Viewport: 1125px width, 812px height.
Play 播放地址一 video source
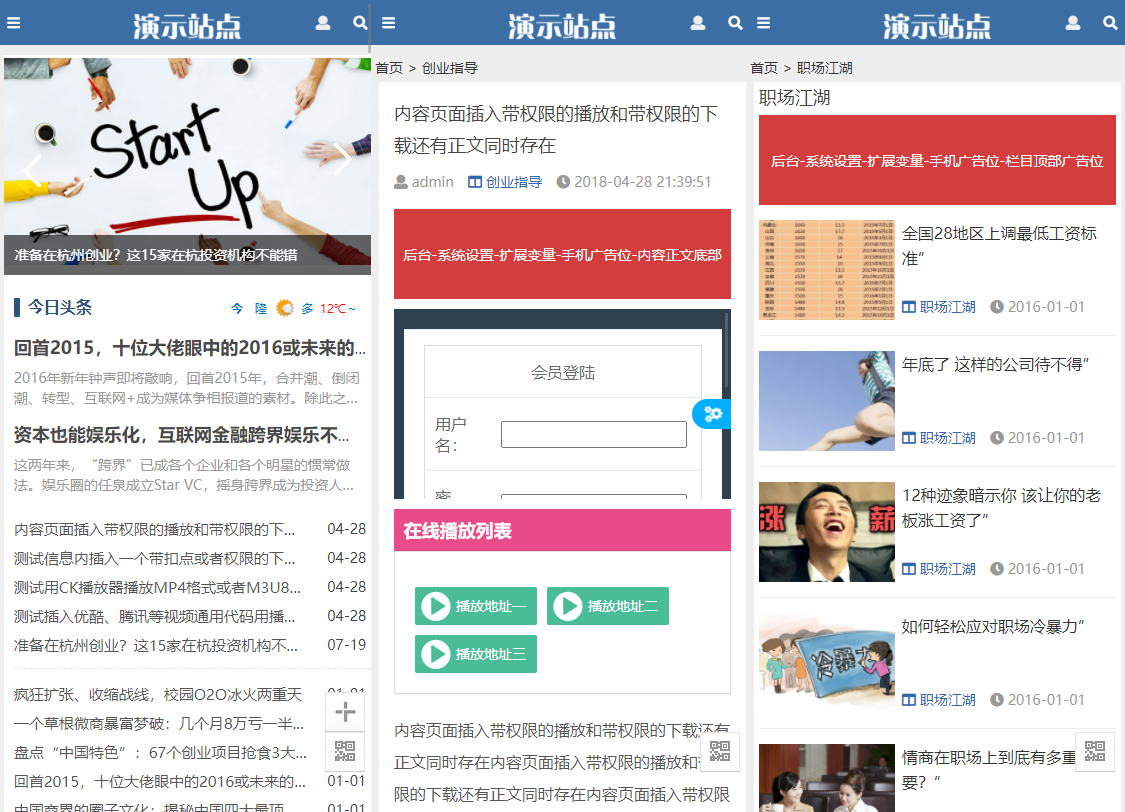(x=476, y=606)
